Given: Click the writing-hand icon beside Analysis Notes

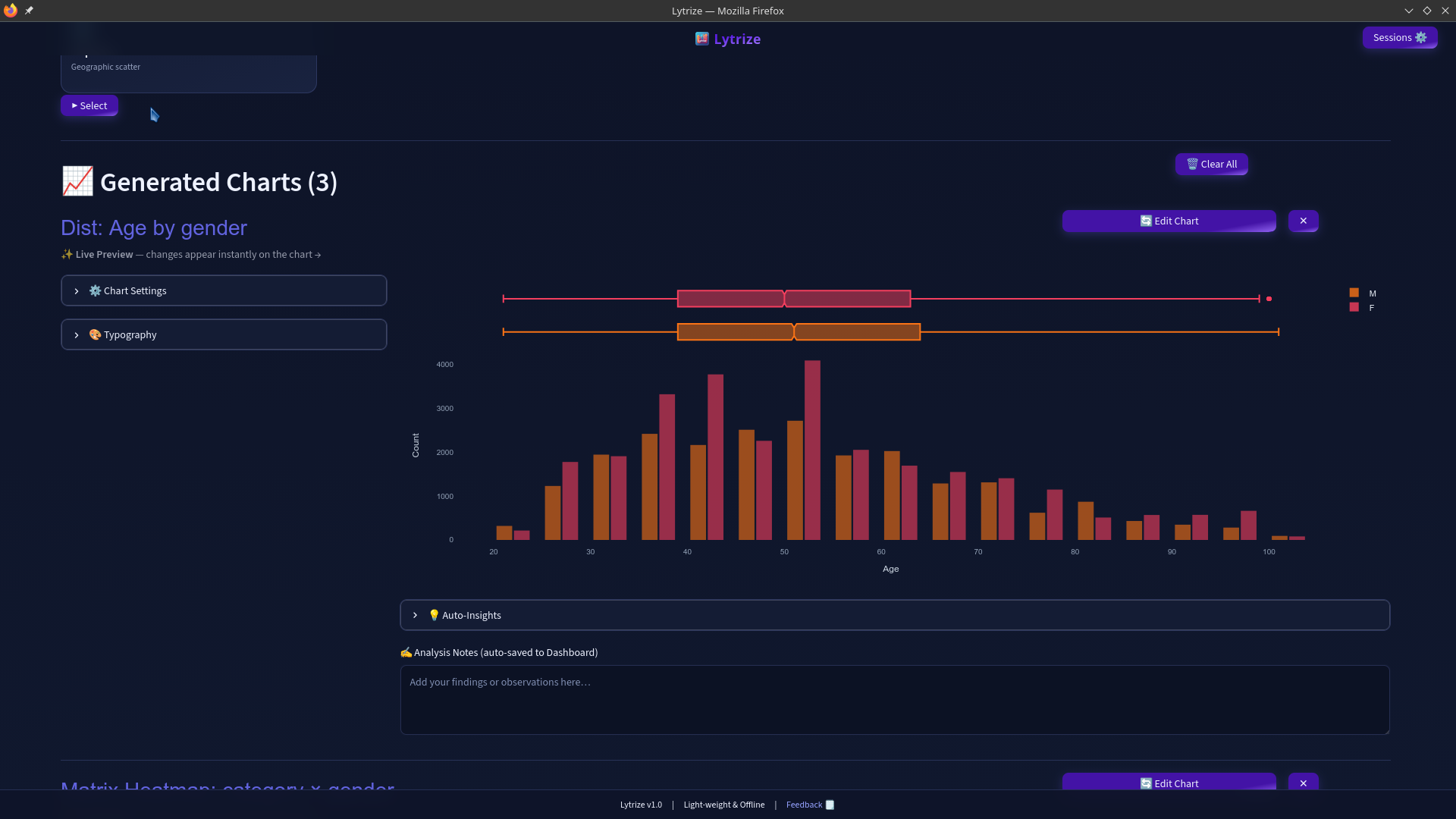Looking at the screenshot, I should [406, 653].
